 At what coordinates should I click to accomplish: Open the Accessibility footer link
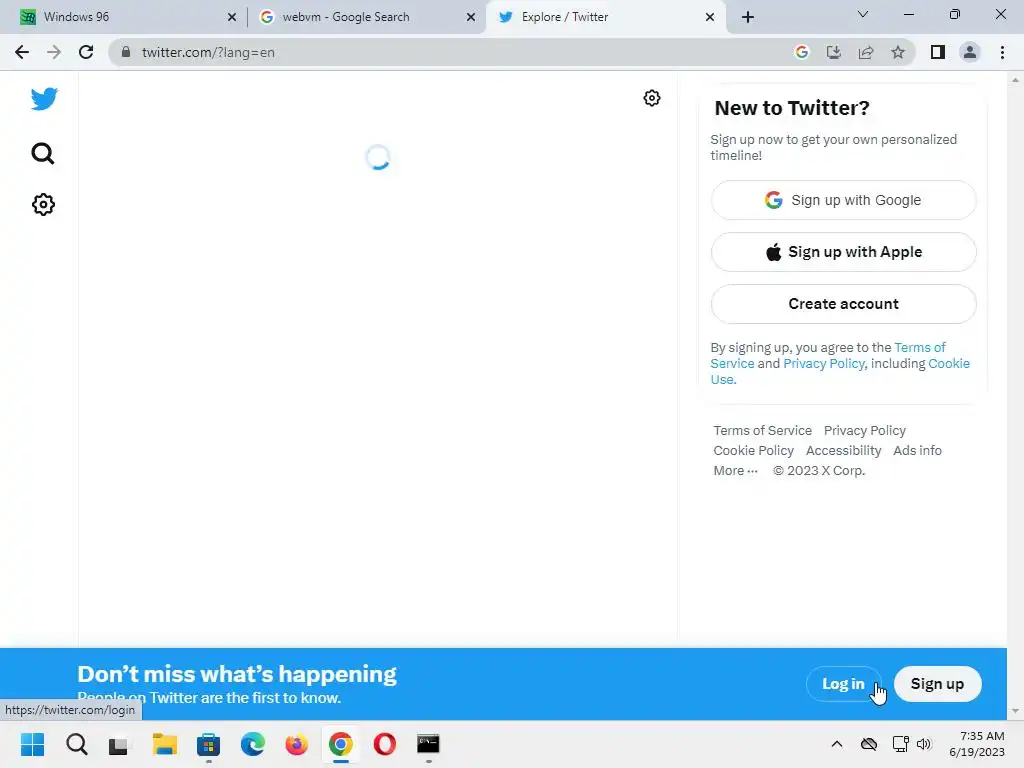coord(843,451)
